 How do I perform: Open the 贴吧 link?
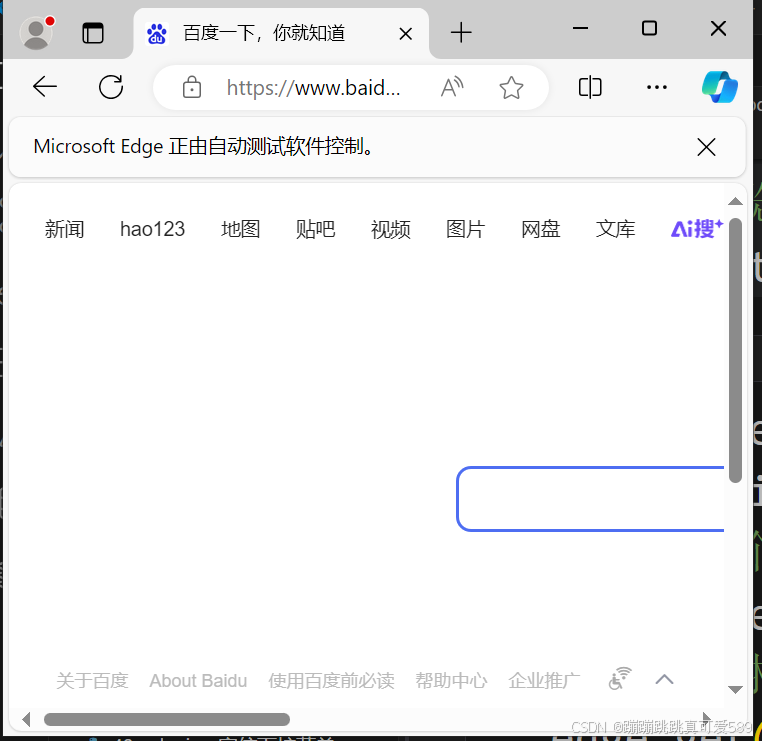click(x=315, y=229)
